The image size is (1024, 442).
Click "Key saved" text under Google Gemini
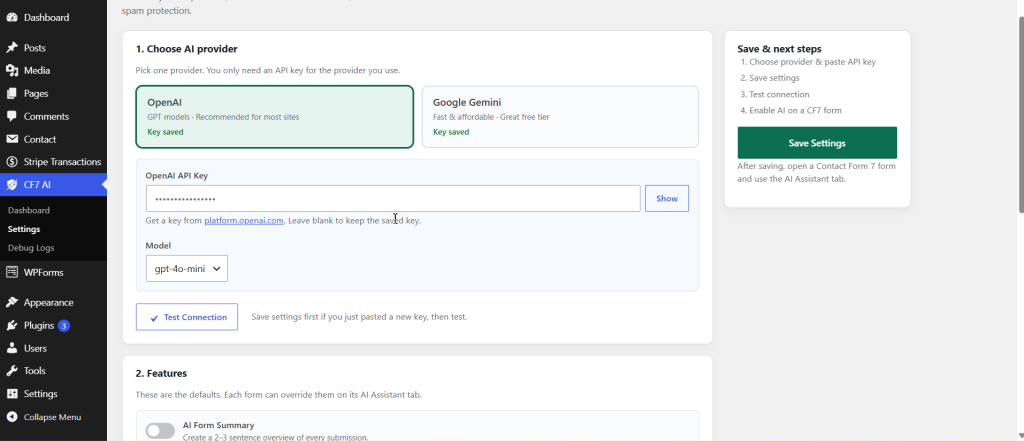451,132
